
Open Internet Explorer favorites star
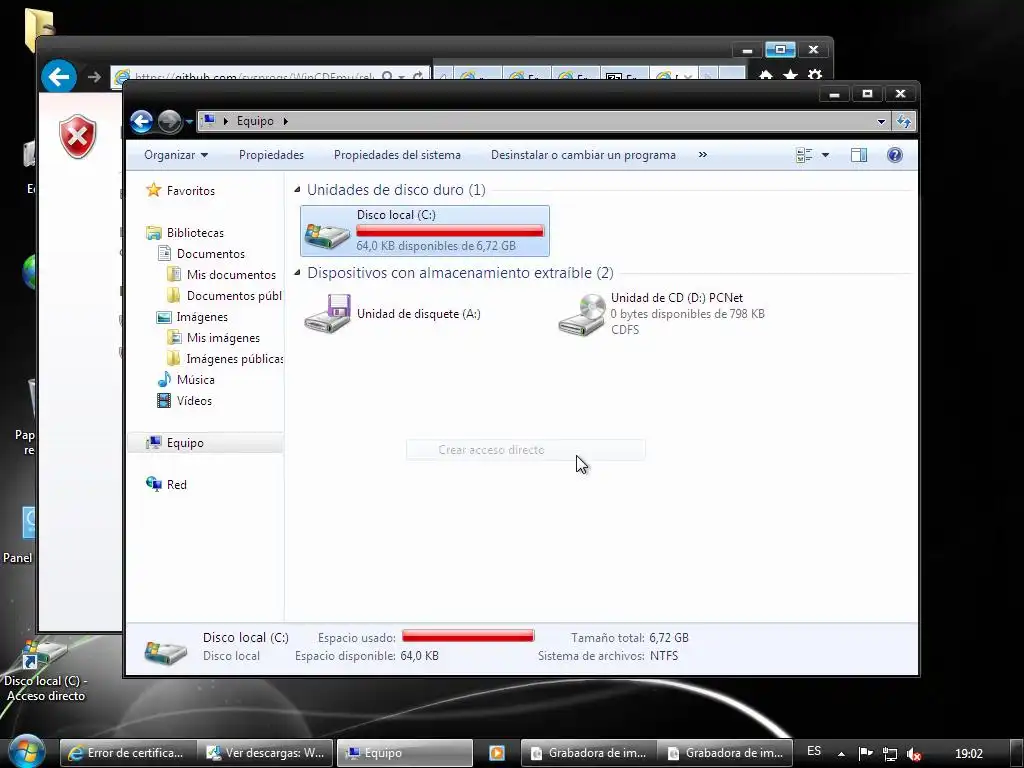790,76
